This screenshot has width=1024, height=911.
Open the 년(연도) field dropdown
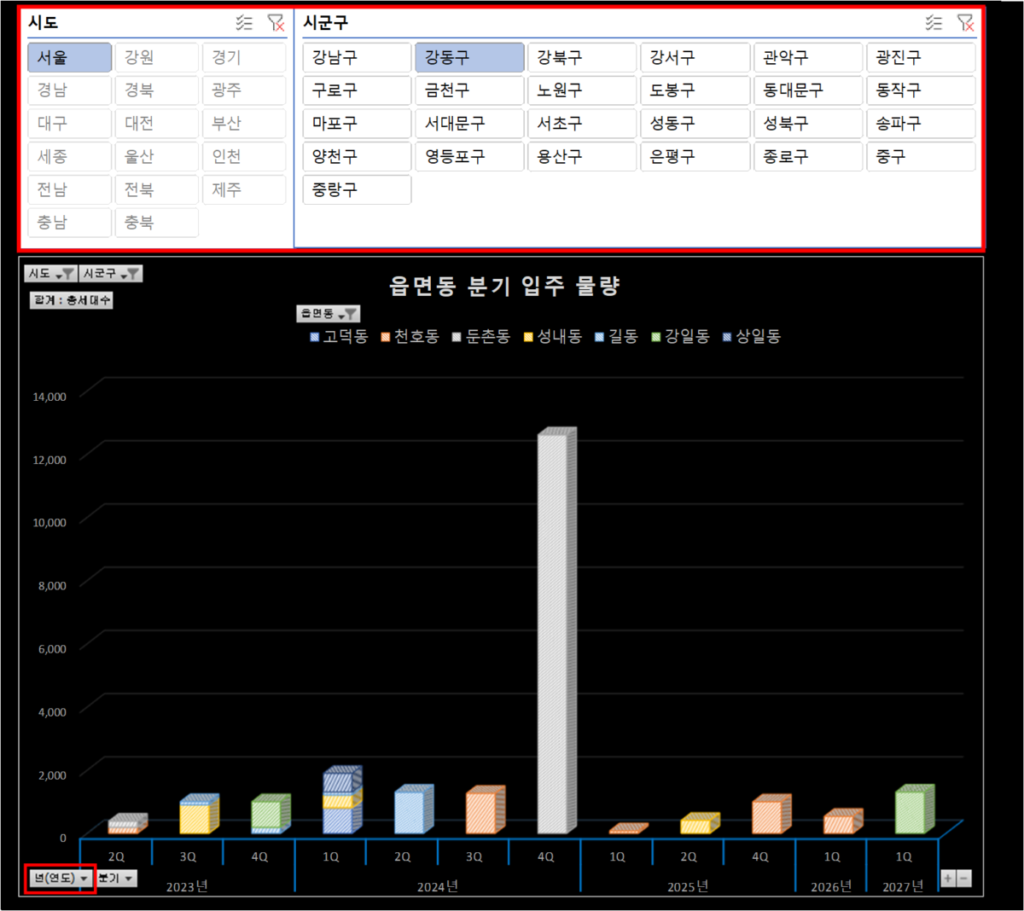(61, 878)
